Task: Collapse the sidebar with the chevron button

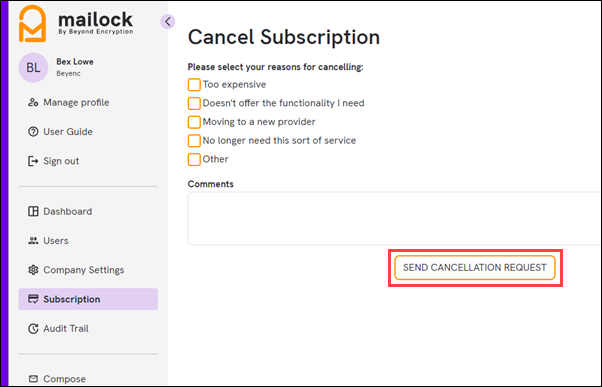Action: 168,22
